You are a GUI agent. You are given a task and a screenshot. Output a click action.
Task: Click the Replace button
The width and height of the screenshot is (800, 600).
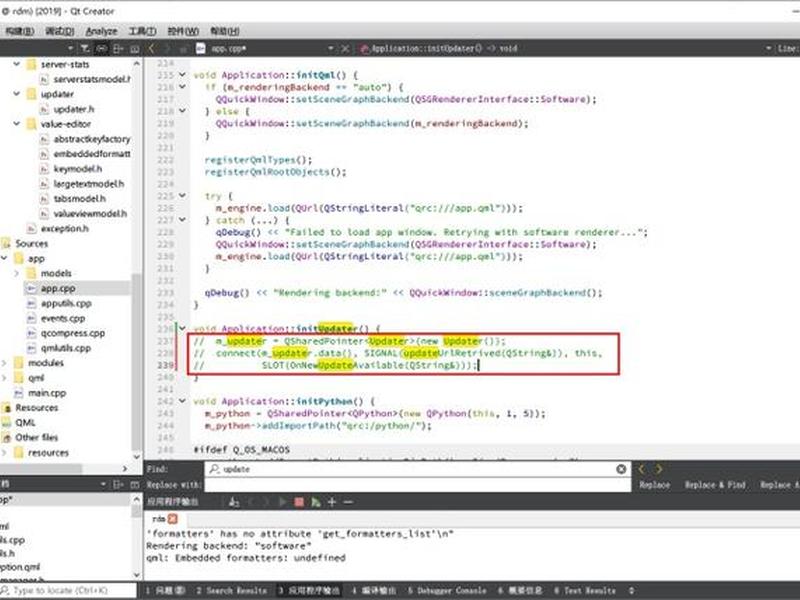pyautogui.click(x=655, y=485)
